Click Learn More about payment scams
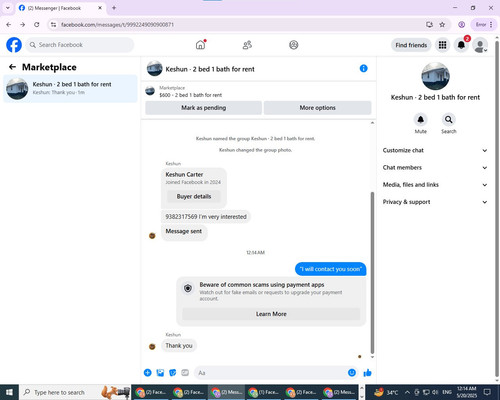Viewport: 500px width, 400px height. point(271,314)
